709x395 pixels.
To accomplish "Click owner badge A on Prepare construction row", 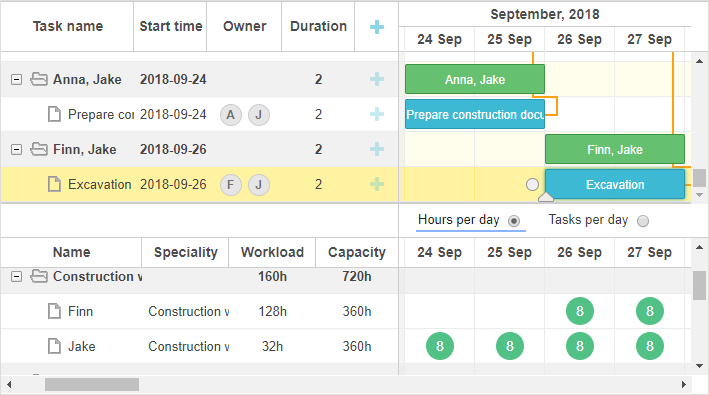I will pos(231,115).
